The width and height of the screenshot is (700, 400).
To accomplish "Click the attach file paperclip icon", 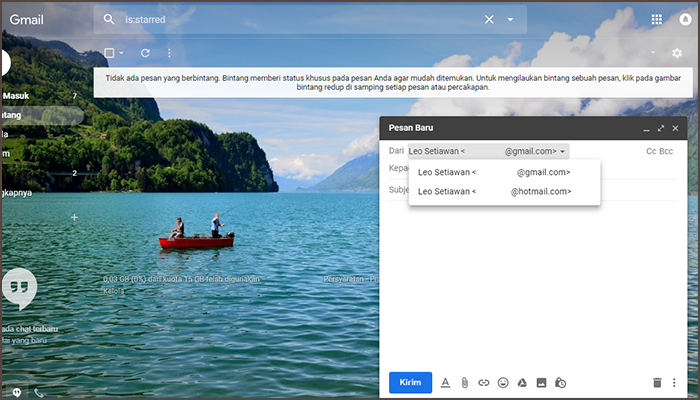I will click(464, 382).
